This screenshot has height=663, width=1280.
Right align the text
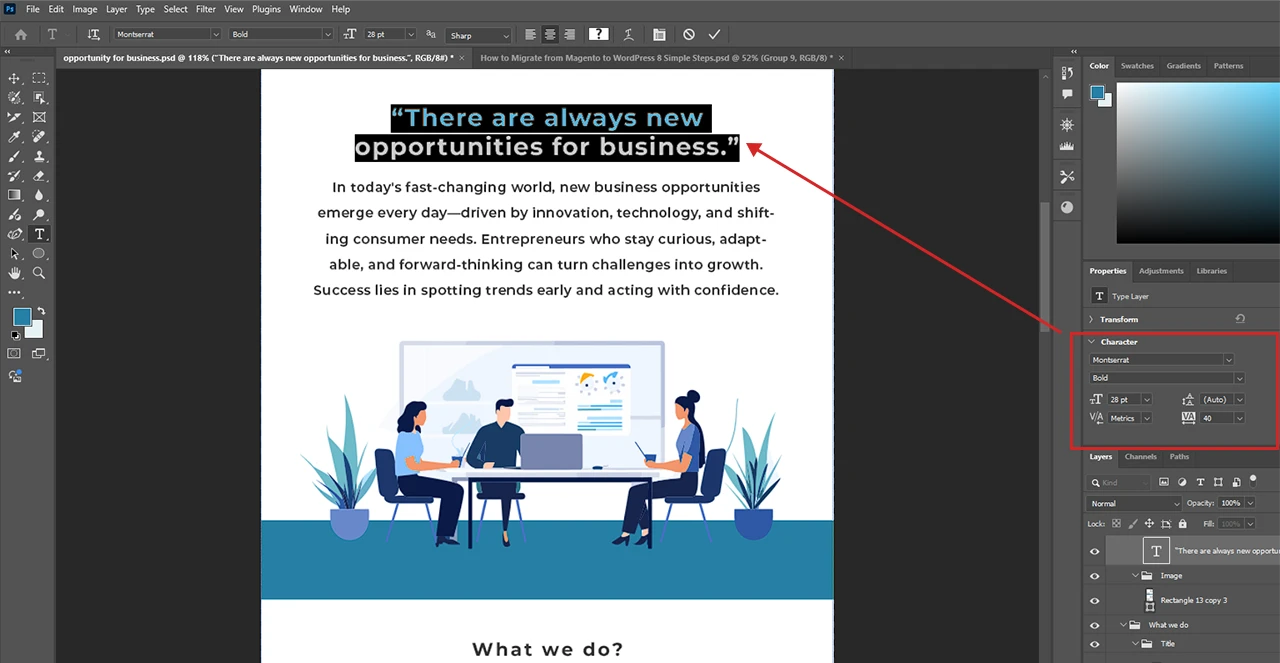pyautogui.click(x=569, y=34)
